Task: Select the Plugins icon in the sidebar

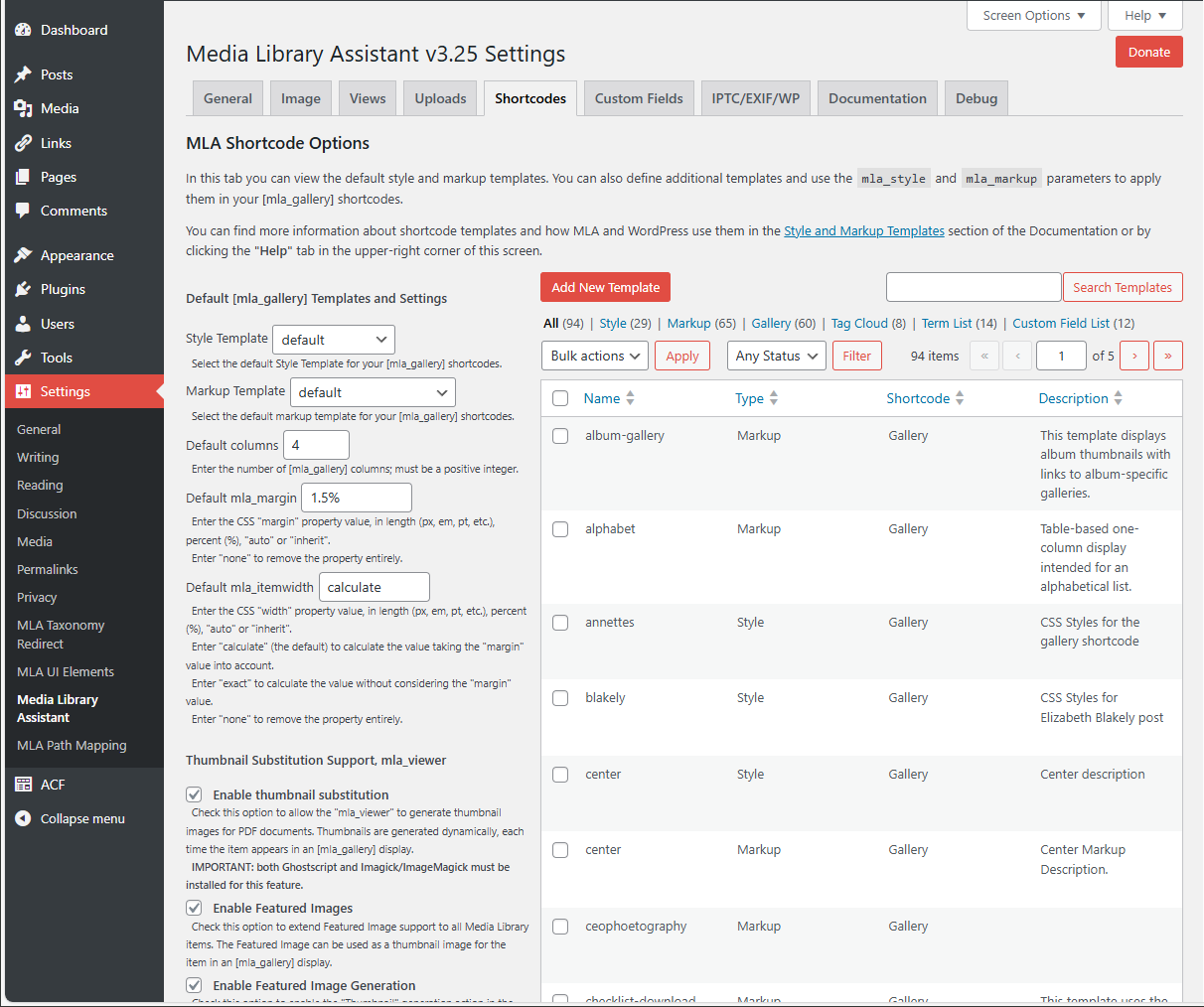Action: (x=24, y=289)
